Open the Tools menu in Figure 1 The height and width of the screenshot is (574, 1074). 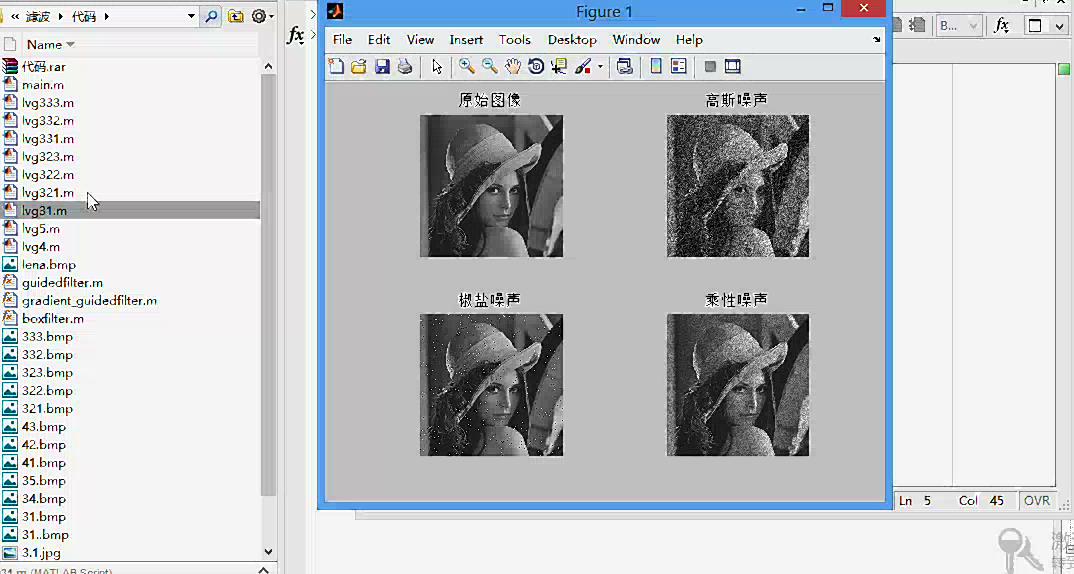click(x=514, y=40)
